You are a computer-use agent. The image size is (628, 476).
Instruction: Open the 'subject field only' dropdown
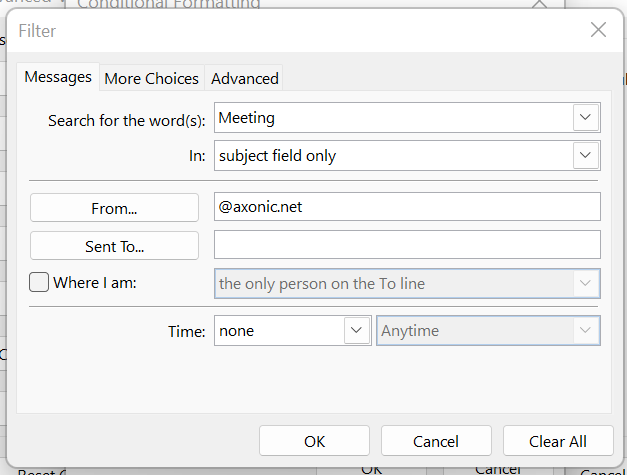[x=586, y=156]
